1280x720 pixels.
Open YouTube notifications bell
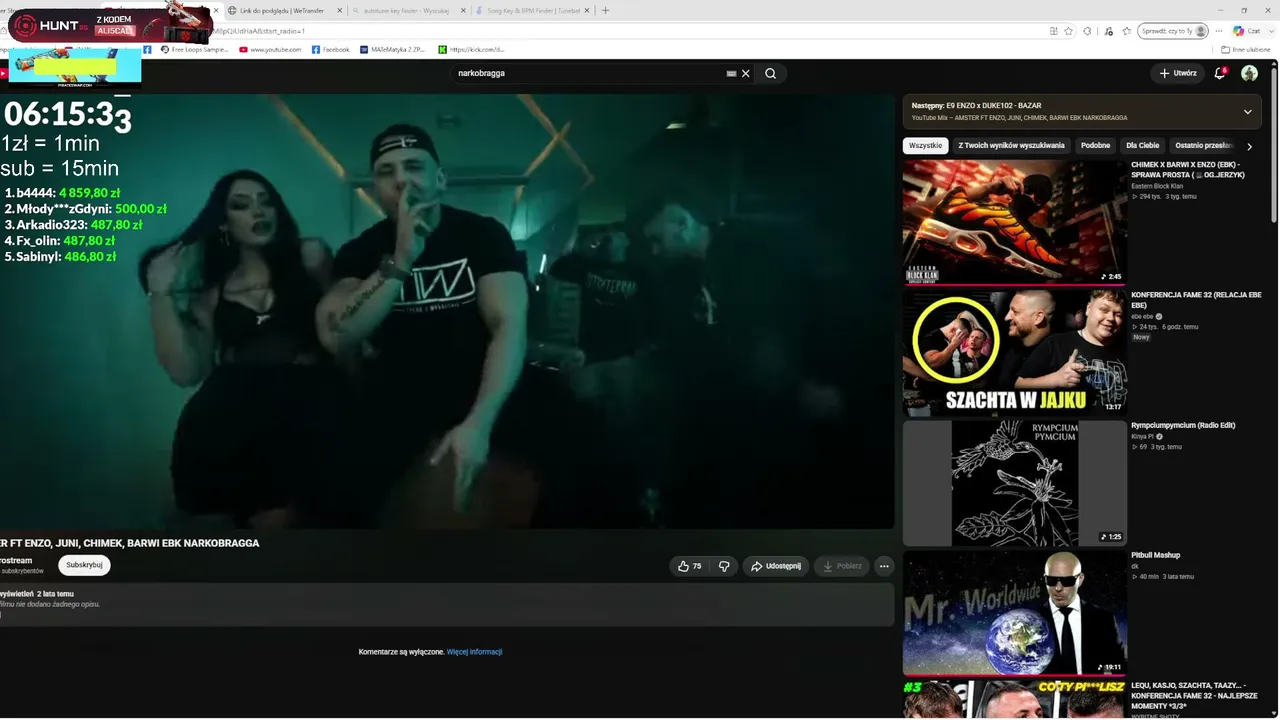coord(1219,73)
